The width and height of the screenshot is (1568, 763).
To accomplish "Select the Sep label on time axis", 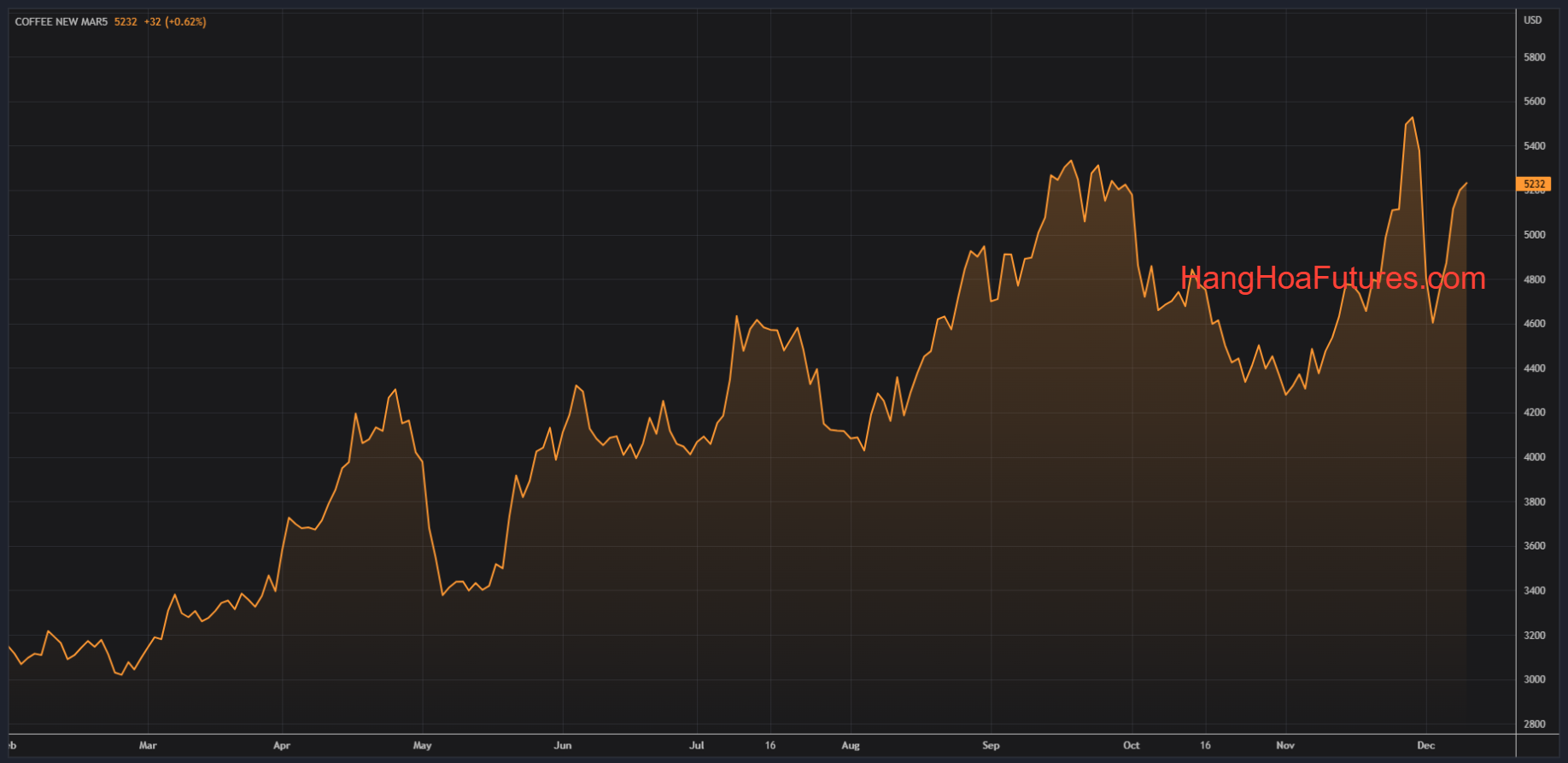I will [991, 745].
